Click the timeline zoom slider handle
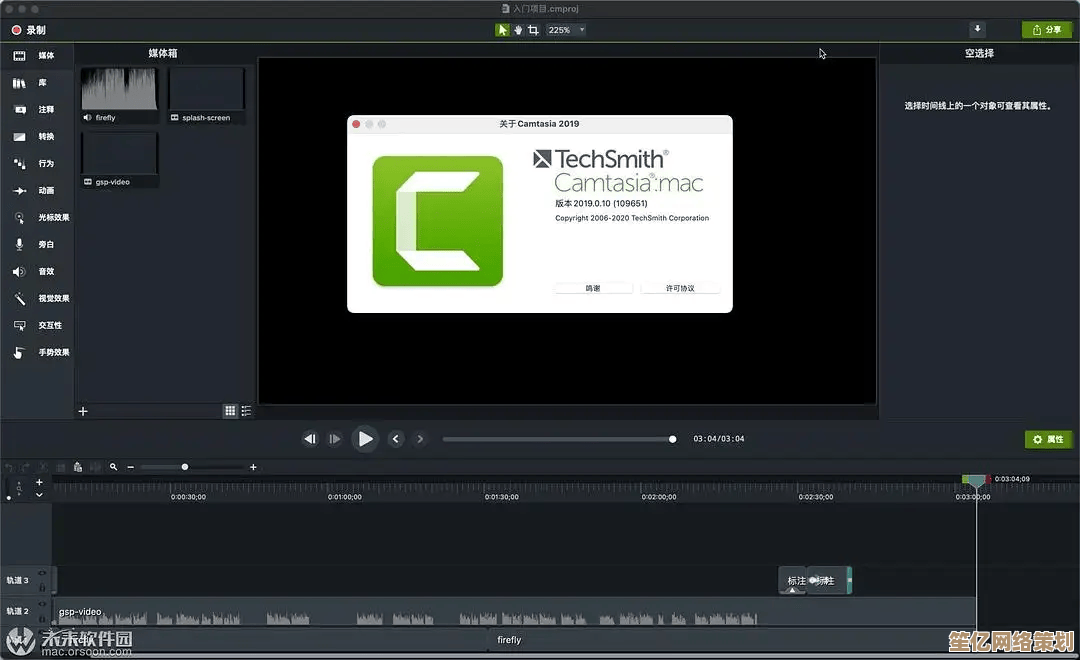 [x=185, y=467]
